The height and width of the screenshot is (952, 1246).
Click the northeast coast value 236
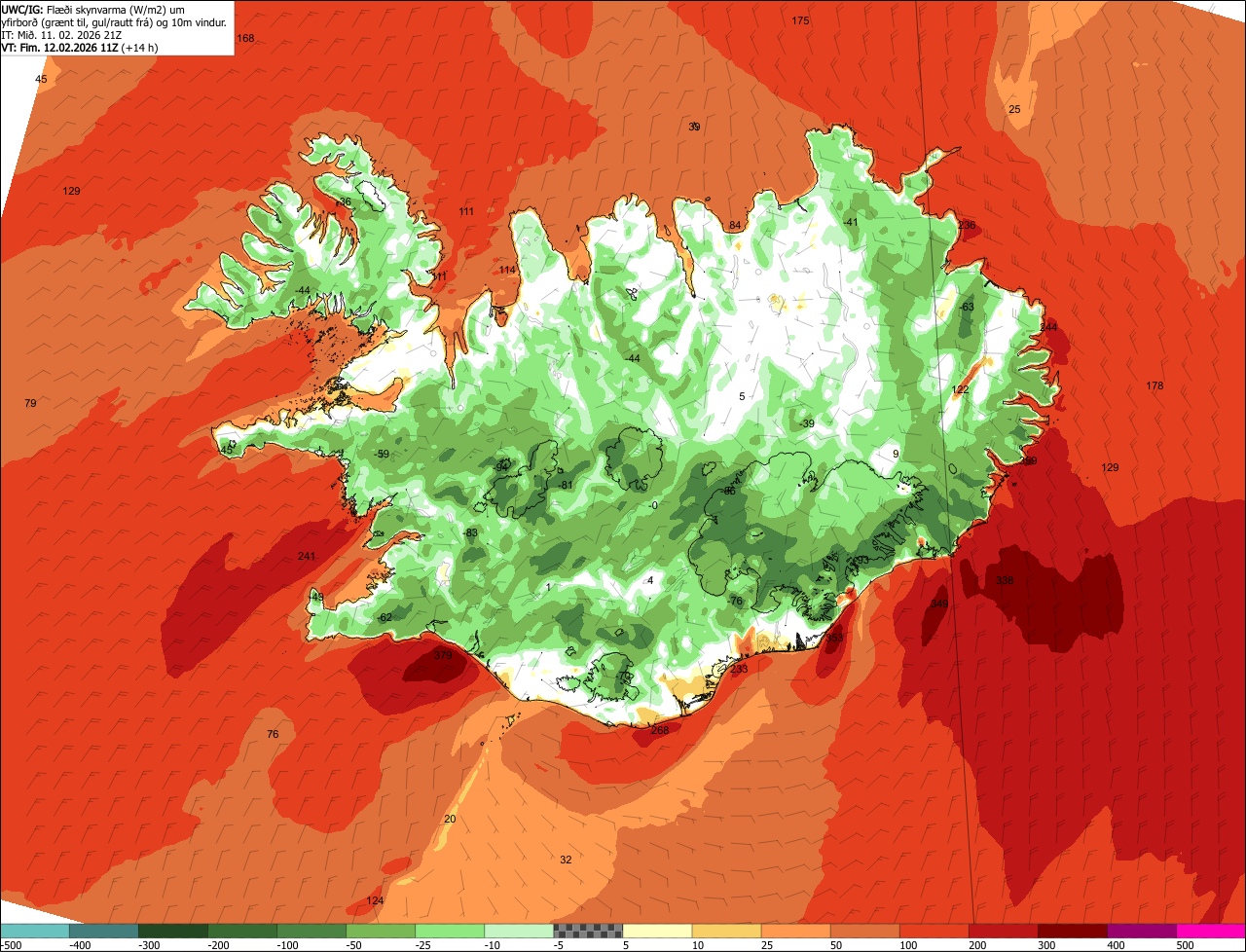(x=967, y=225)
